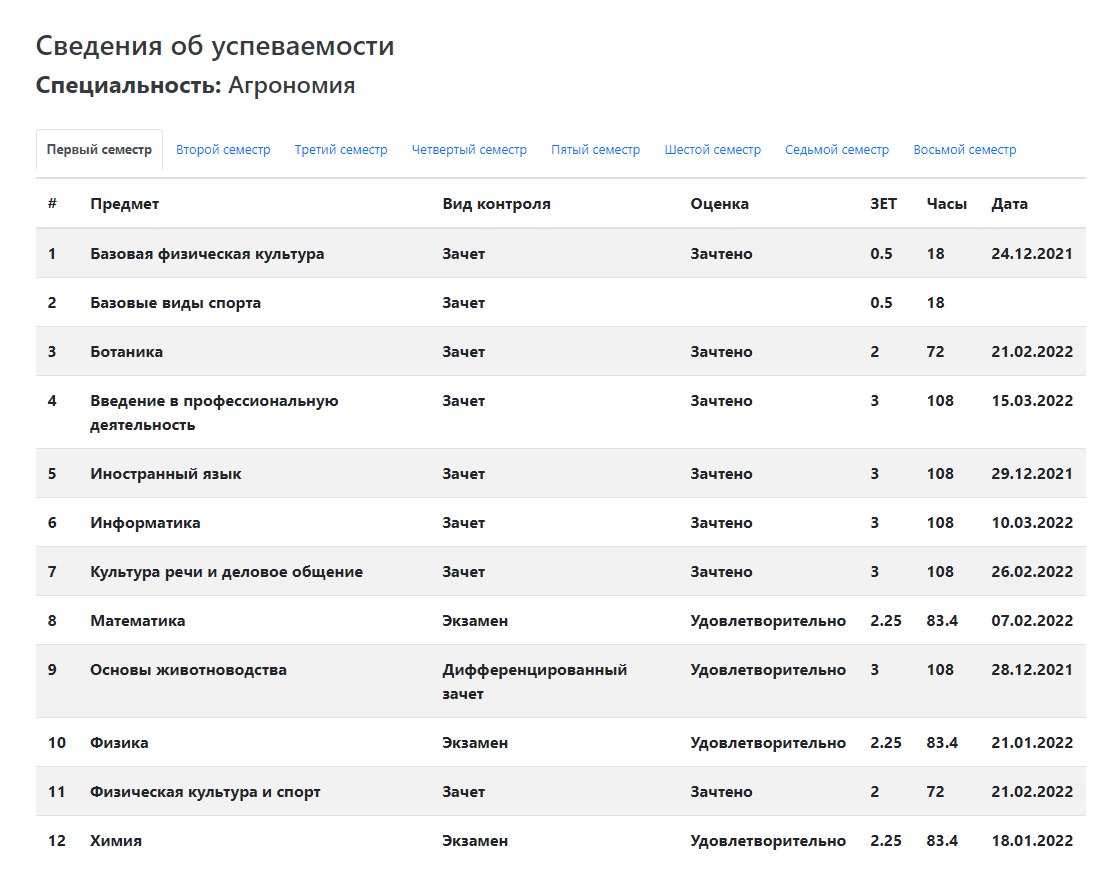Select the Ботаника subject row
This screenshot has width=1114, height=879.
click(561, 352)
